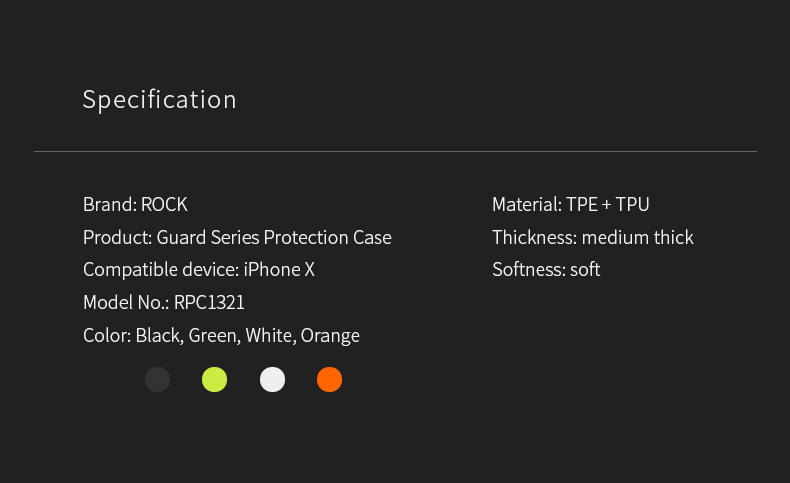Click the Specification heading
Viewport: 790px width, 483px height.
coord(160,100)
